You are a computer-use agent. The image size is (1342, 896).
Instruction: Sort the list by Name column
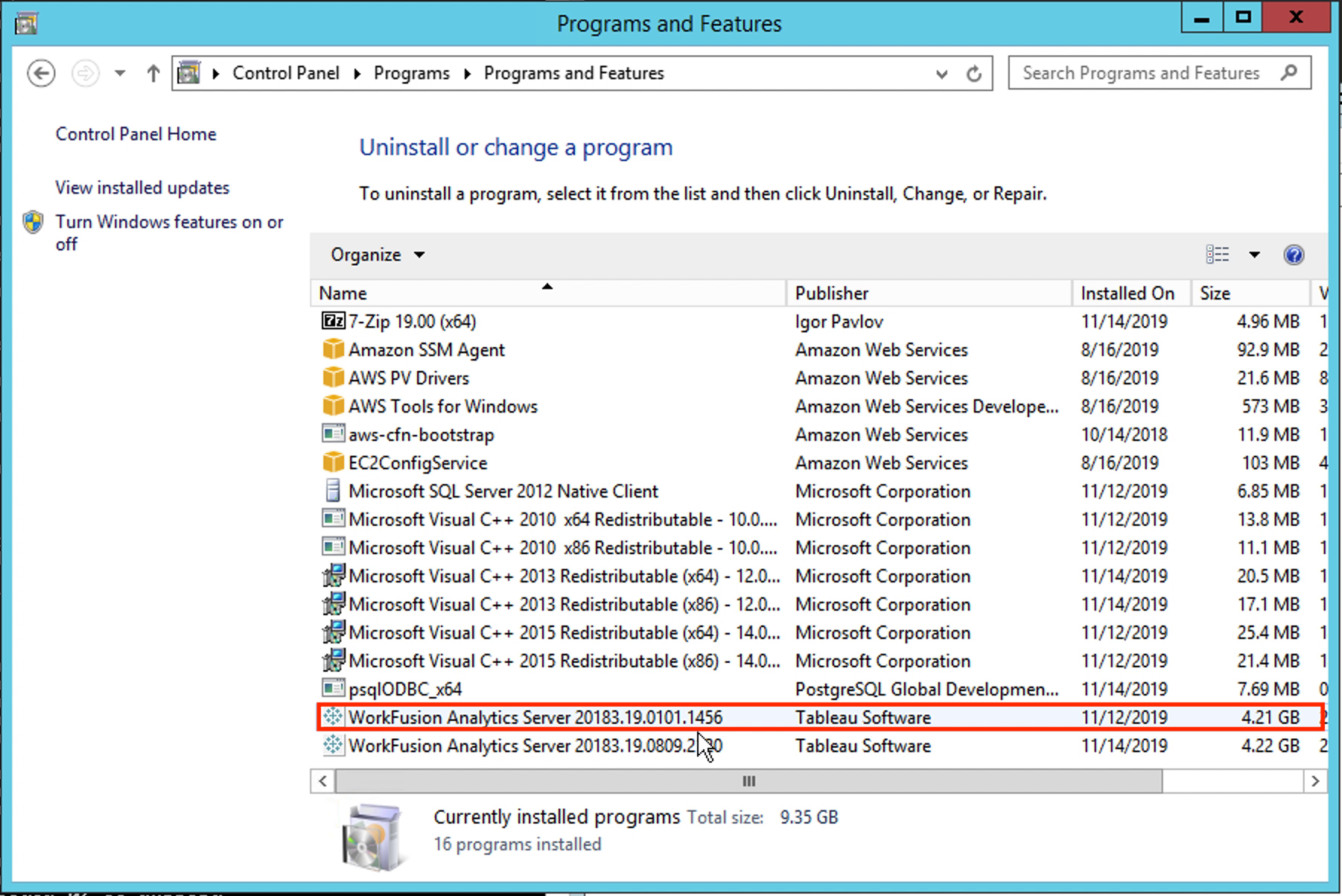[548, 293]
